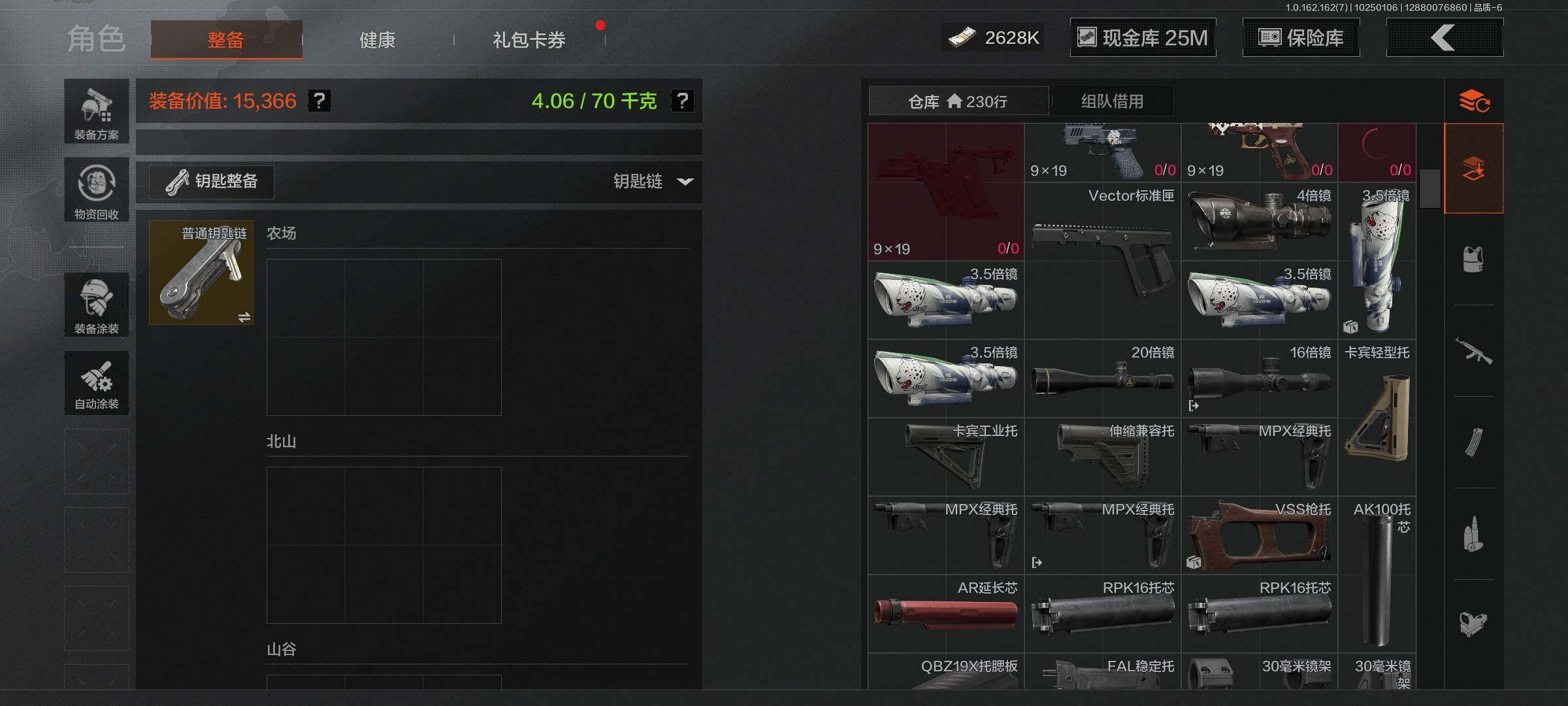Screen dimensions: 1568x706
Task: Filter stash by ammunition bullet icon
Action: pos(1473,534)
